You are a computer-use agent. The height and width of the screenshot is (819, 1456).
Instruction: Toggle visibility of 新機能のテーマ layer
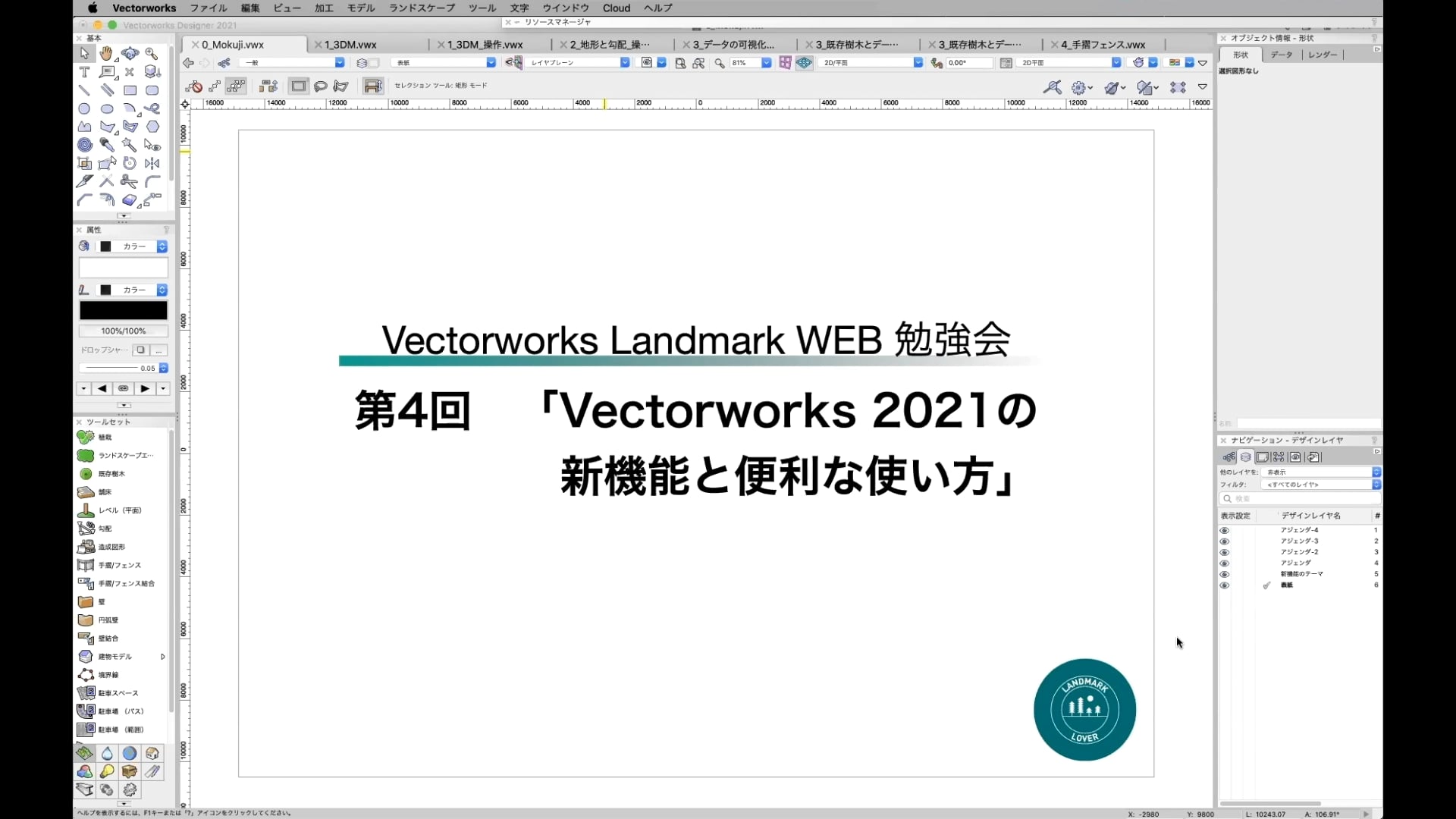[x=1224, y=574]
